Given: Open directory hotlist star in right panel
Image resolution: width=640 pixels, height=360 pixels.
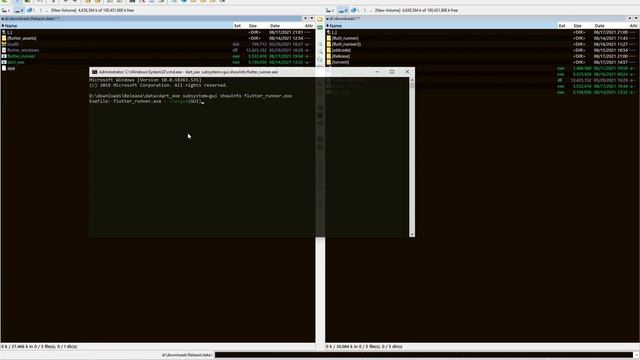Looking at the screenshot, I should [x=629, y=18].
